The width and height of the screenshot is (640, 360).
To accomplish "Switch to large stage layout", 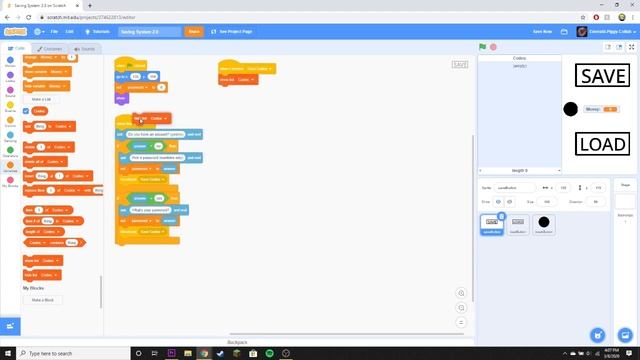I will point(619,47).
